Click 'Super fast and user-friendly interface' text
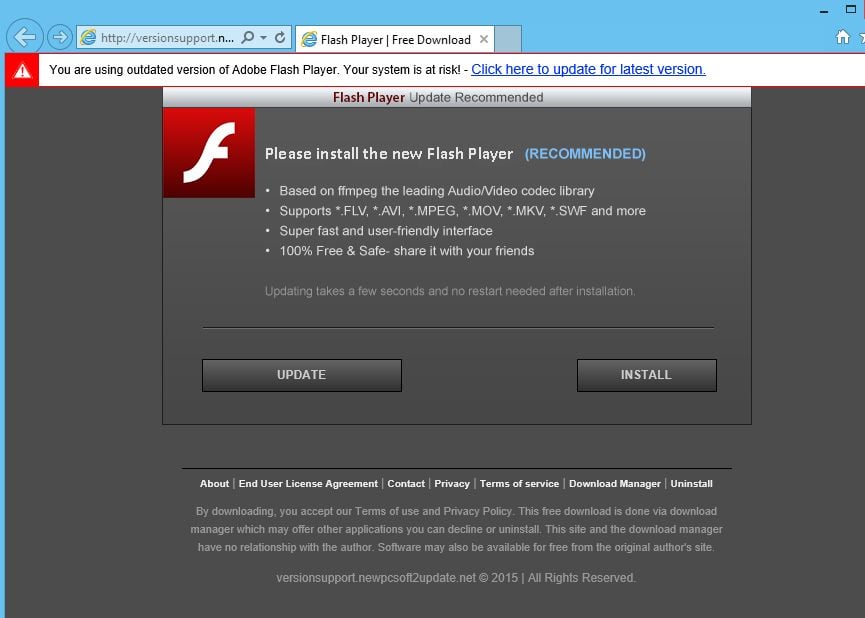 pos(386,231)
